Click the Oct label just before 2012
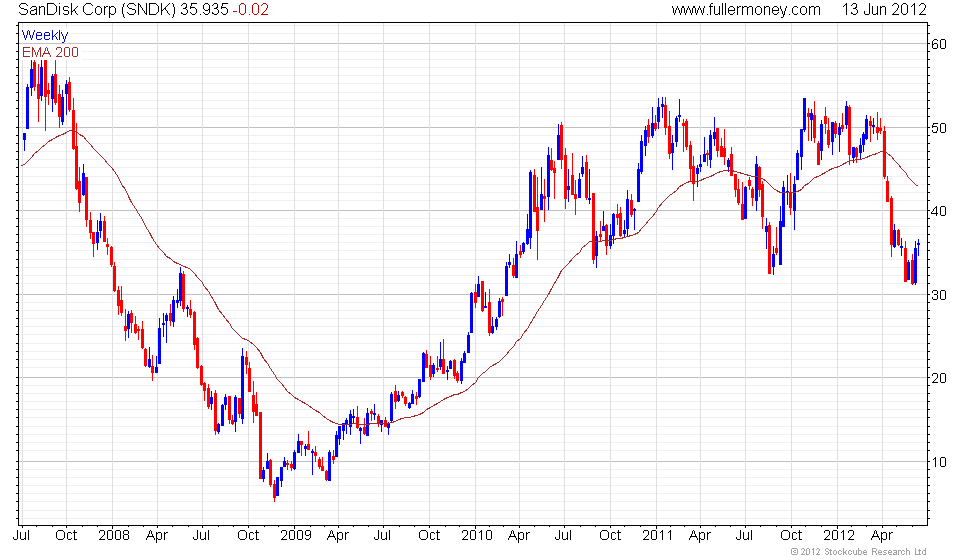Screen dimensions: 980x560 (791, 535)
